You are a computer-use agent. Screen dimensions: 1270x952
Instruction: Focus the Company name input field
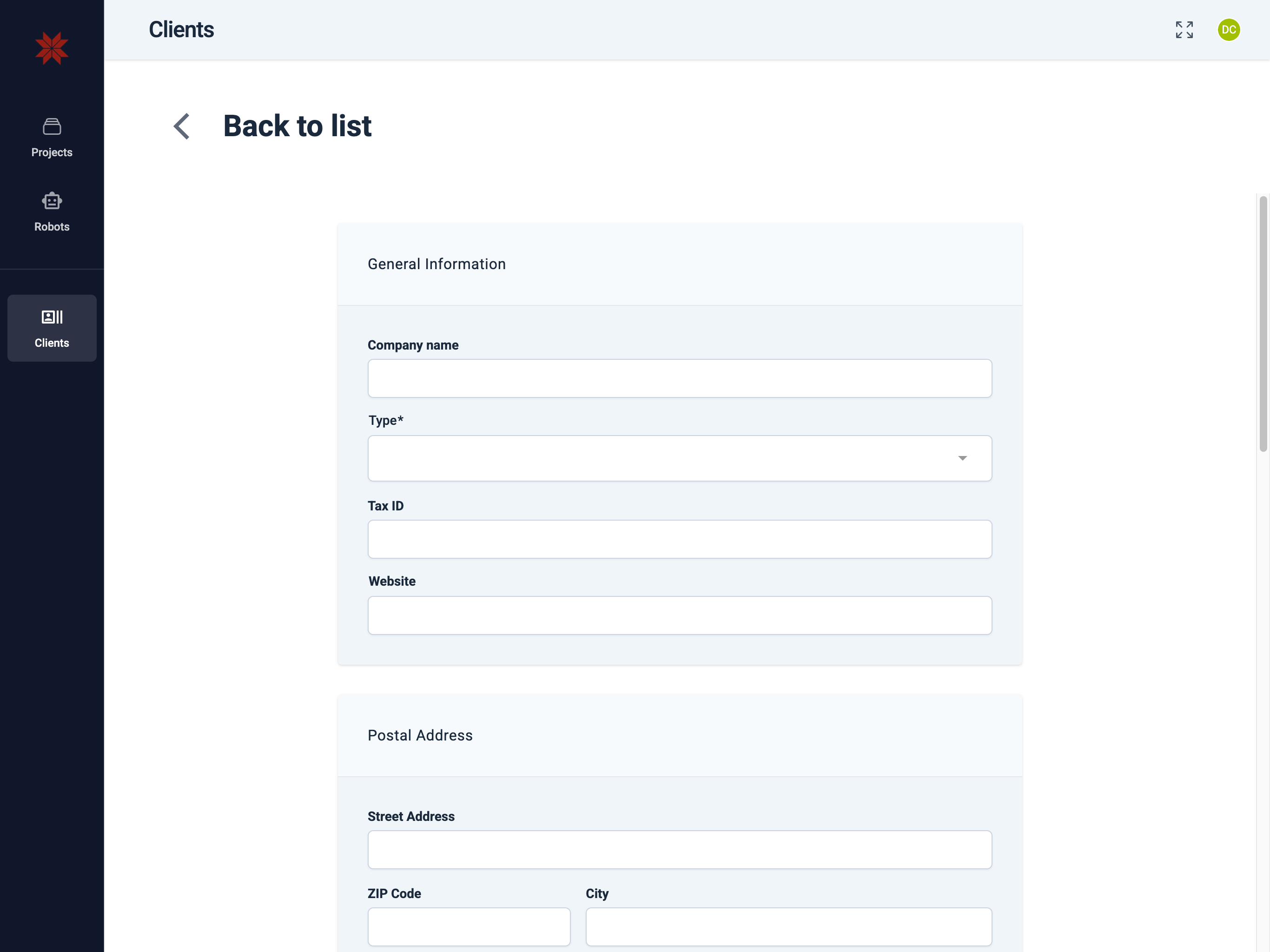680,378
